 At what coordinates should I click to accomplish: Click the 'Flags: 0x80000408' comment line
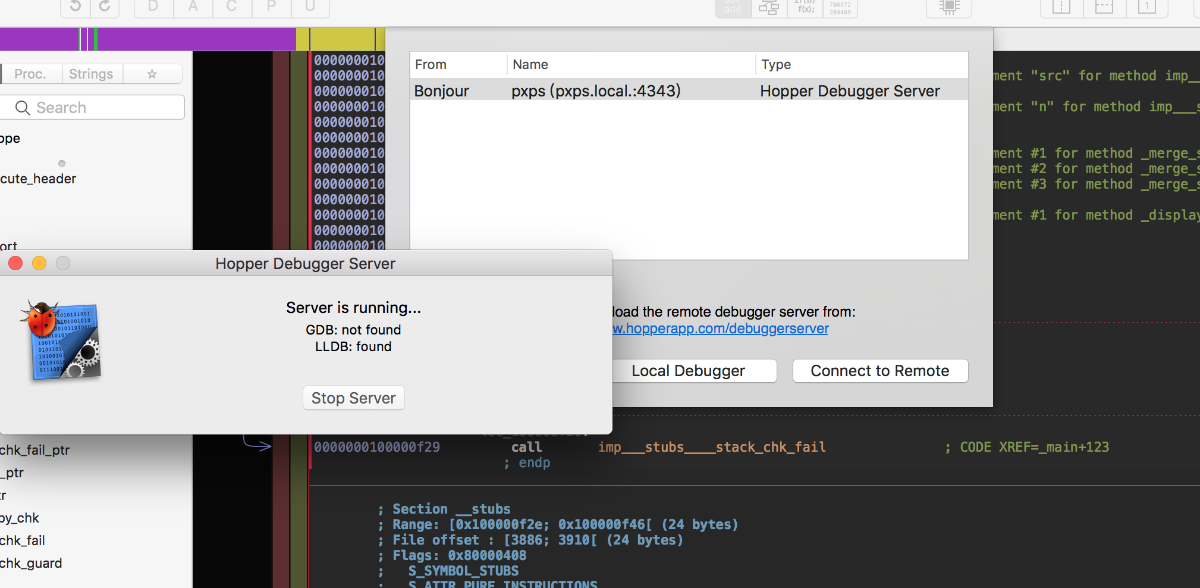coord(451,555)
